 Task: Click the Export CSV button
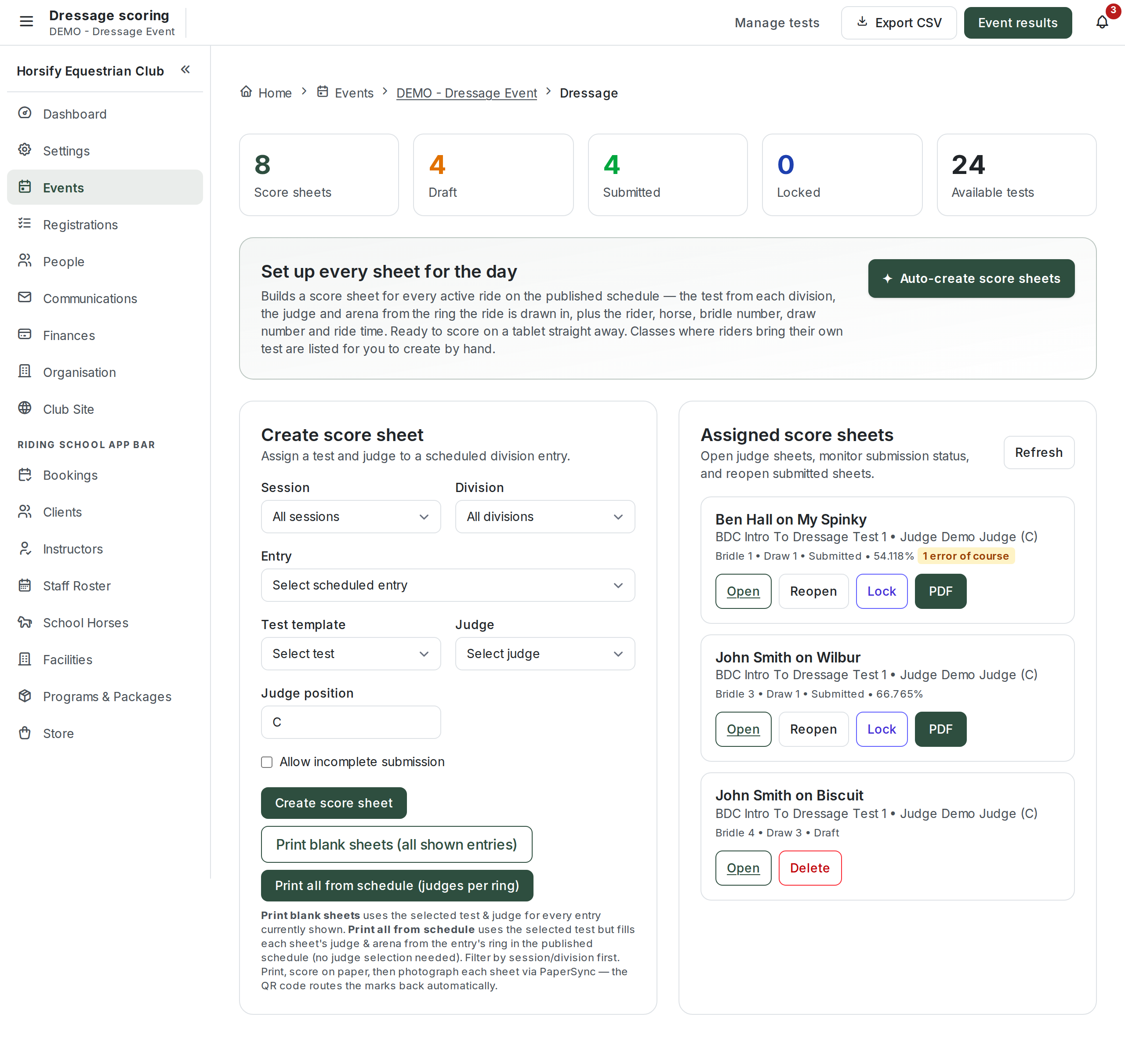pos(899,23)
